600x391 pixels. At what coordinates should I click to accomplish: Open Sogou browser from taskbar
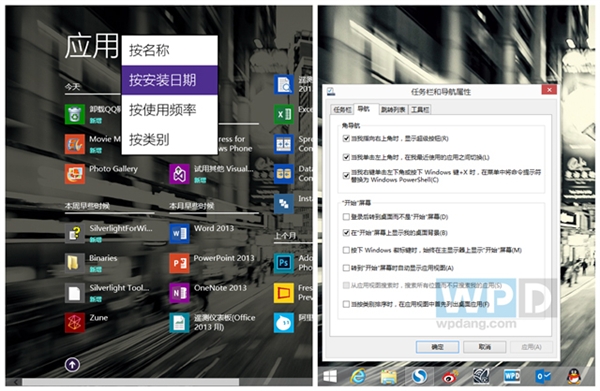[x=419, y=376]
